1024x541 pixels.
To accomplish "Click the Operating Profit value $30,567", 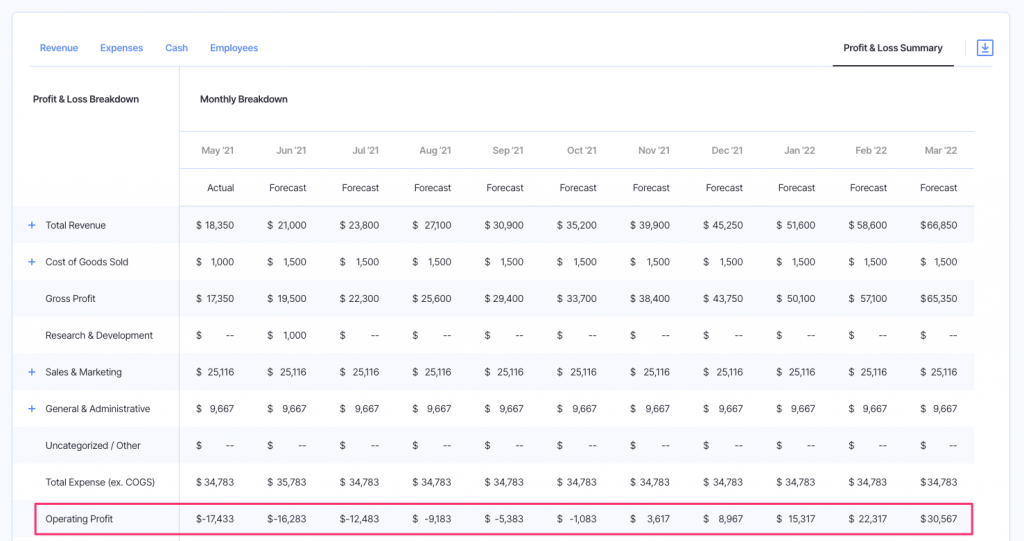I will (x=938, y=519).
